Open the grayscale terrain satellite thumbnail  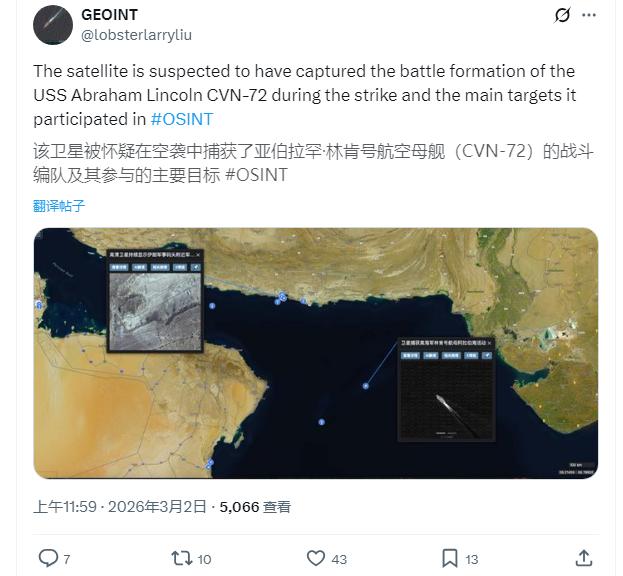pos(154,310)
